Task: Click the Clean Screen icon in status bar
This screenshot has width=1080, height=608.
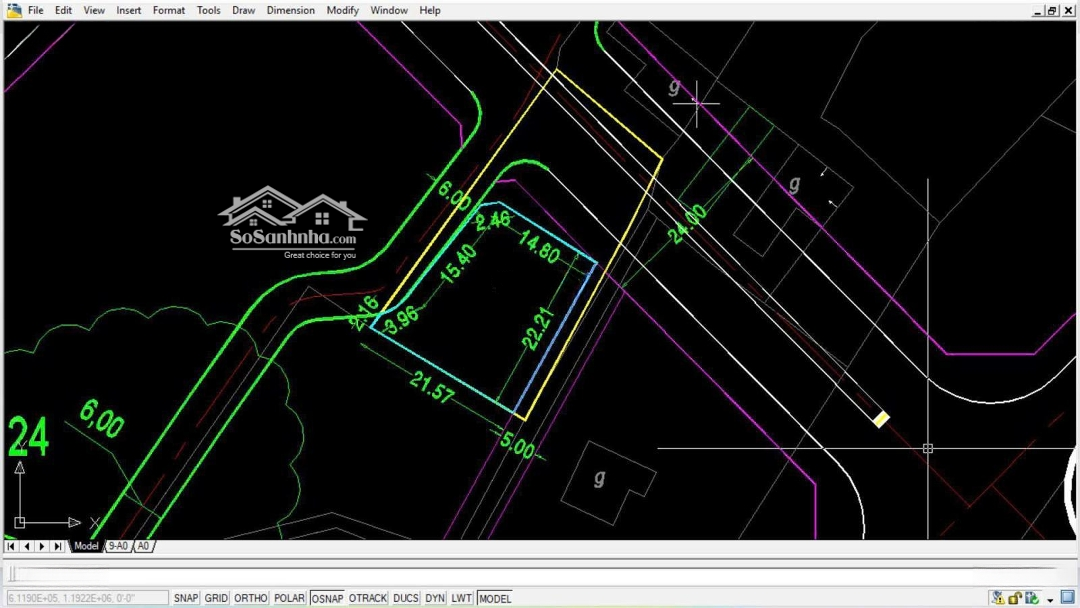Action: coord(1067,598)
